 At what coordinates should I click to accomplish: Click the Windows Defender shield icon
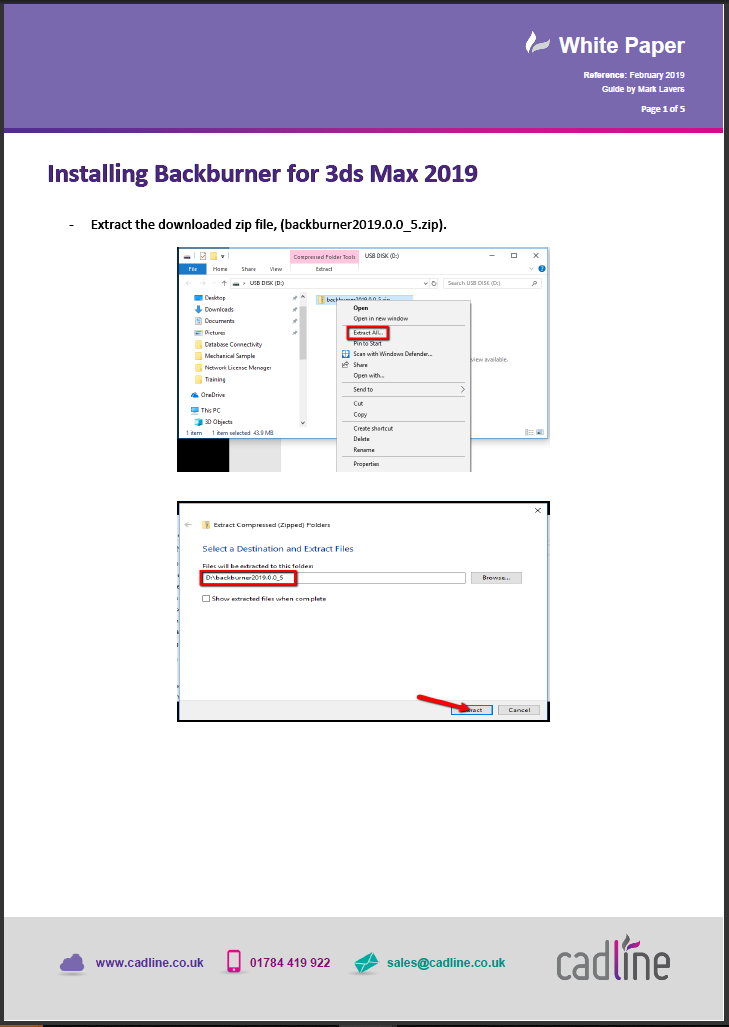tap(345, 354)
